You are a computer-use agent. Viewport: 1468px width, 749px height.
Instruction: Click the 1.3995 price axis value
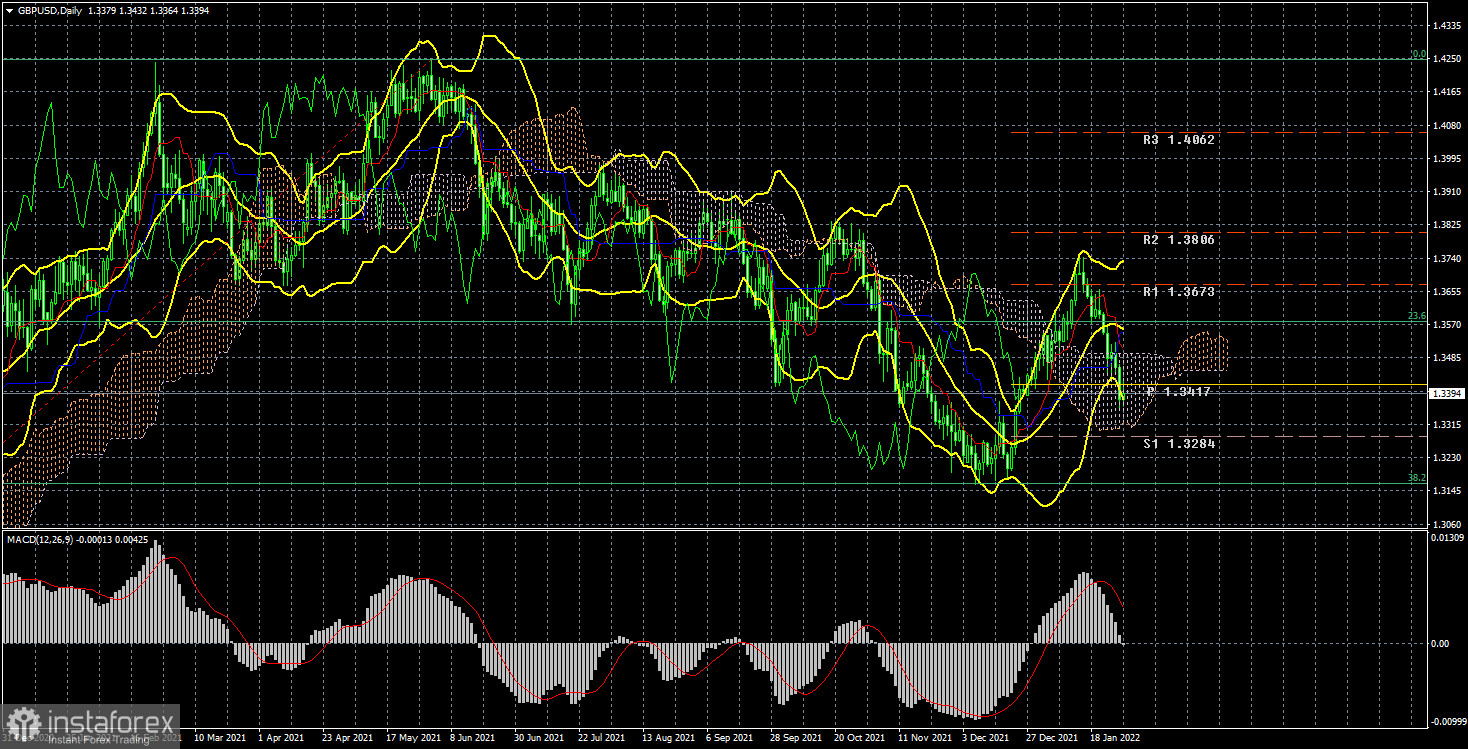click(1446, 159)
